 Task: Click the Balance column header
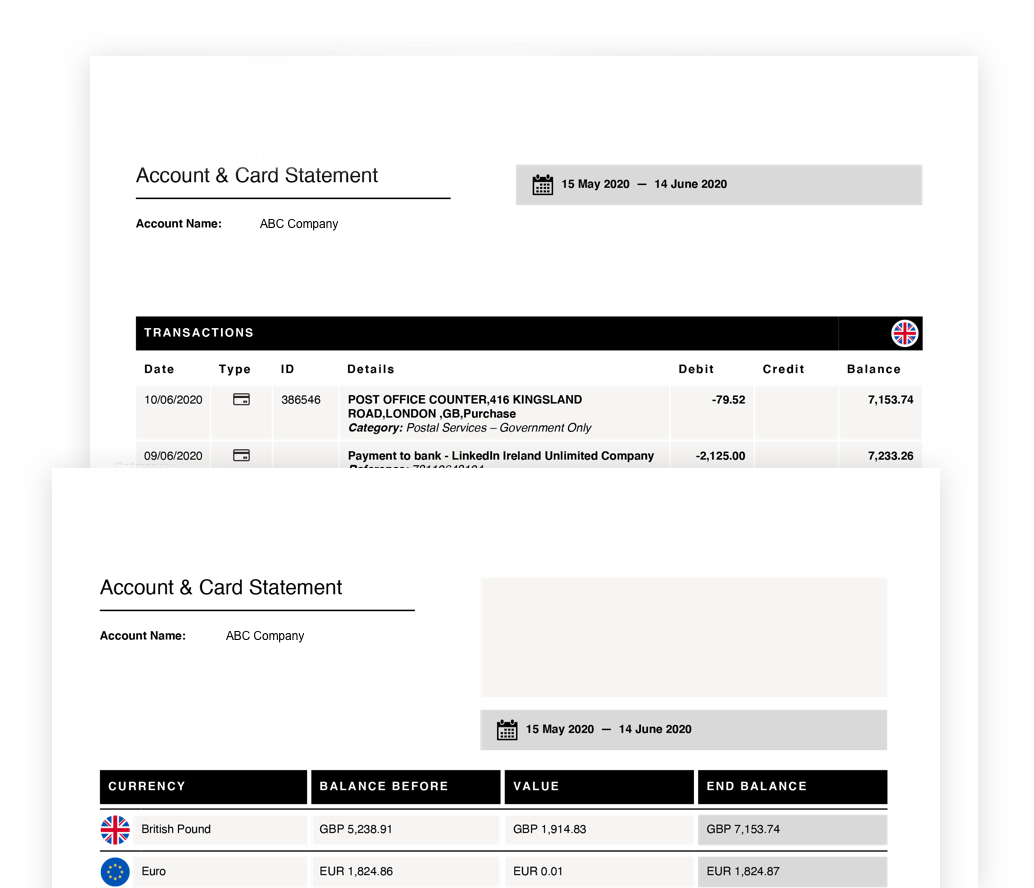point(874,369)
